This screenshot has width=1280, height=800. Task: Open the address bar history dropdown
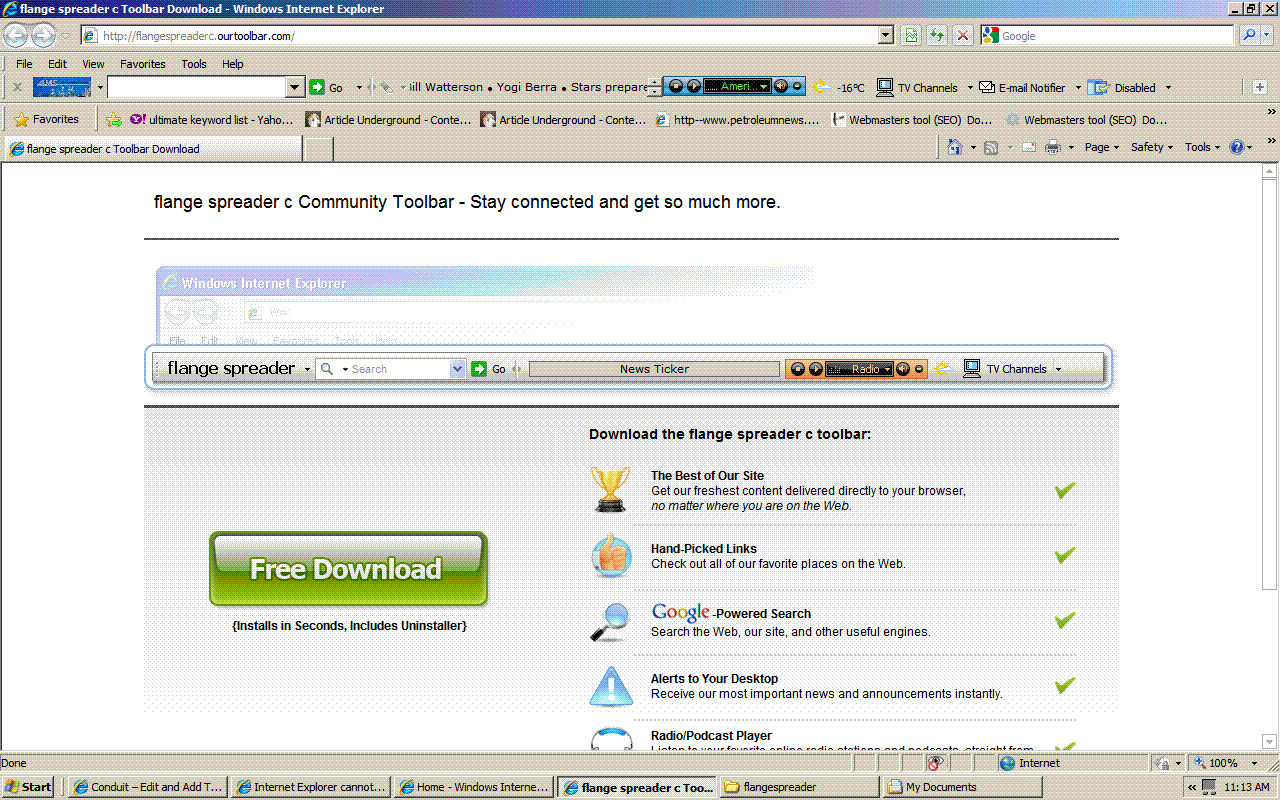[x=886, y=36]
